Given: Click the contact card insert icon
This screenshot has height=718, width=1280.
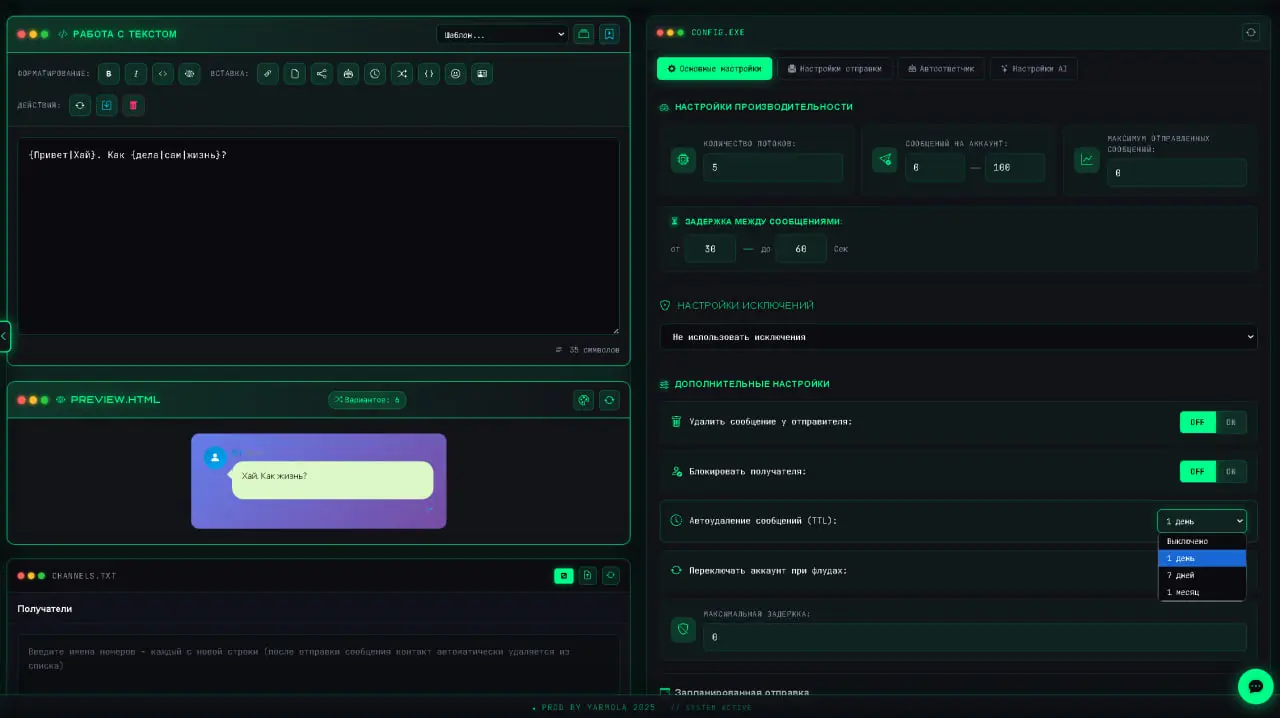Looking at the screenshot, I should point(482,73).
